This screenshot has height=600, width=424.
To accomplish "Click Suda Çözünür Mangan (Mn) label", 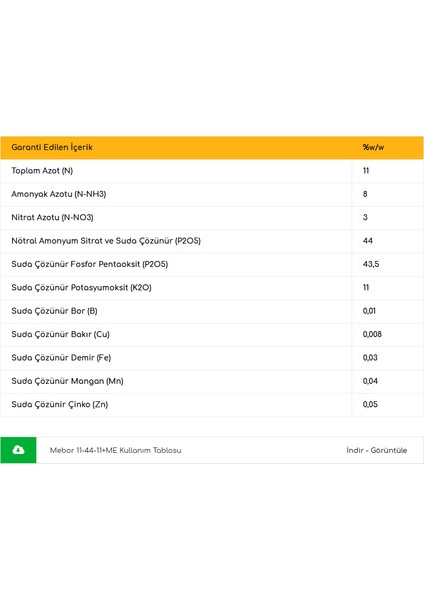I will [x=67, y=381].
